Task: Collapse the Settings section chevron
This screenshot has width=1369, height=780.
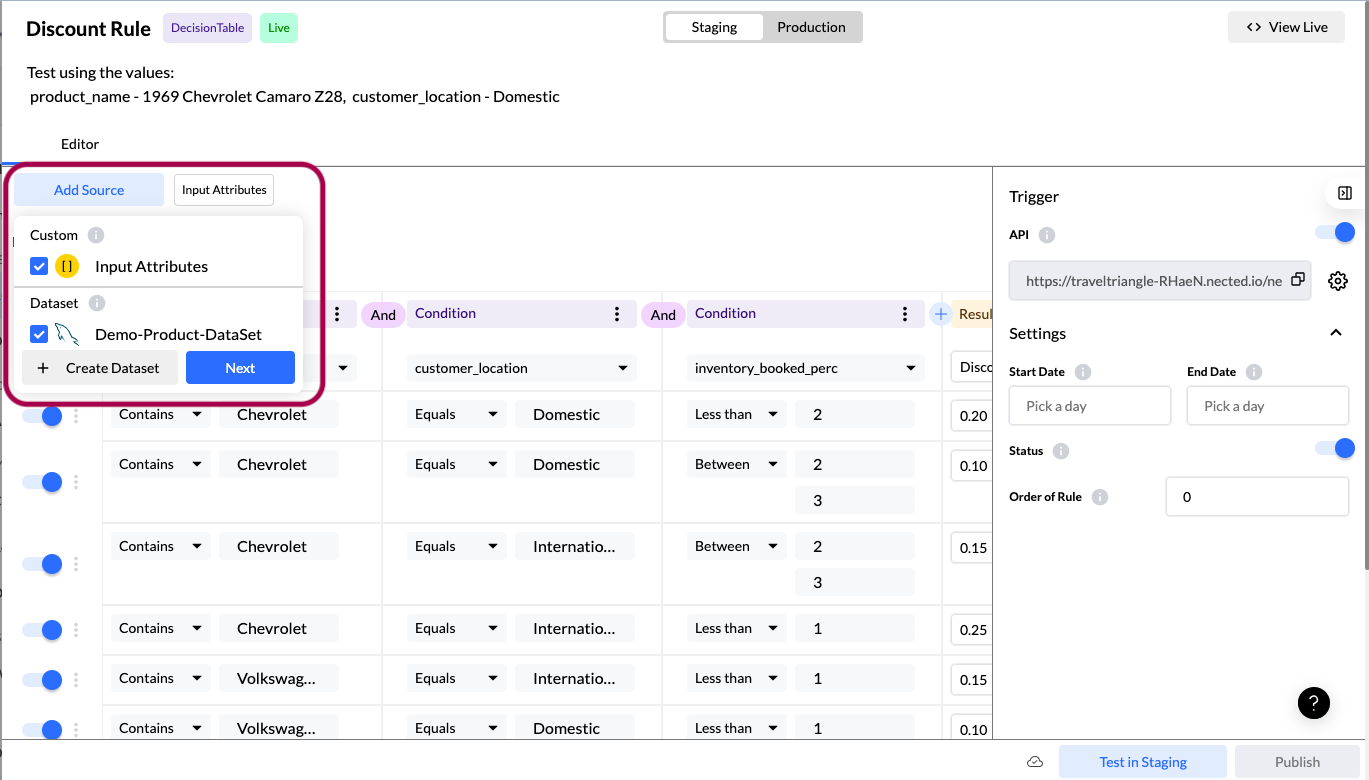Action: tap(1336, 333)
